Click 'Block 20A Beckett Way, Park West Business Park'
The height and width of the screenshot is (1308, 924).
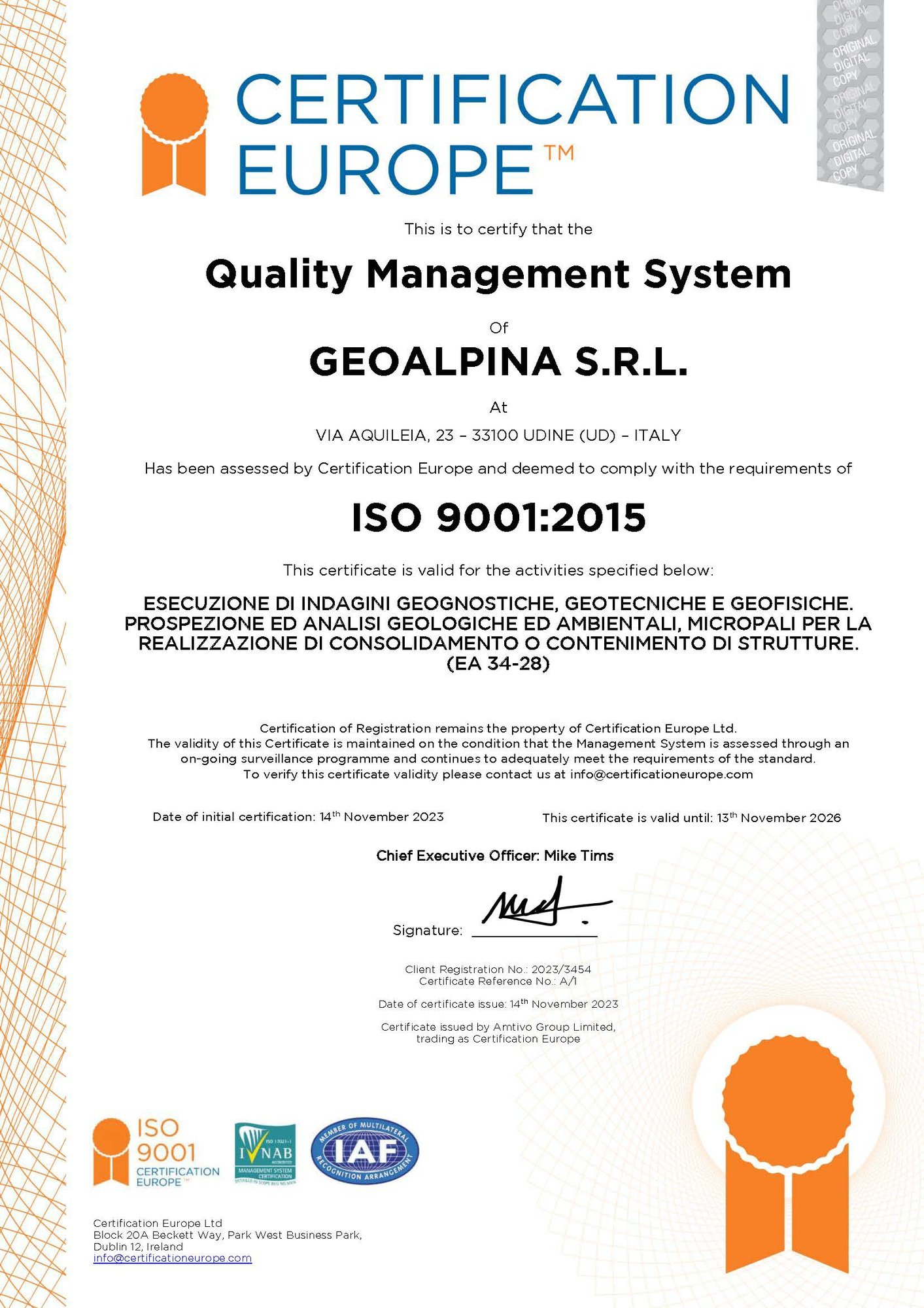click(x=228, y=1235)
